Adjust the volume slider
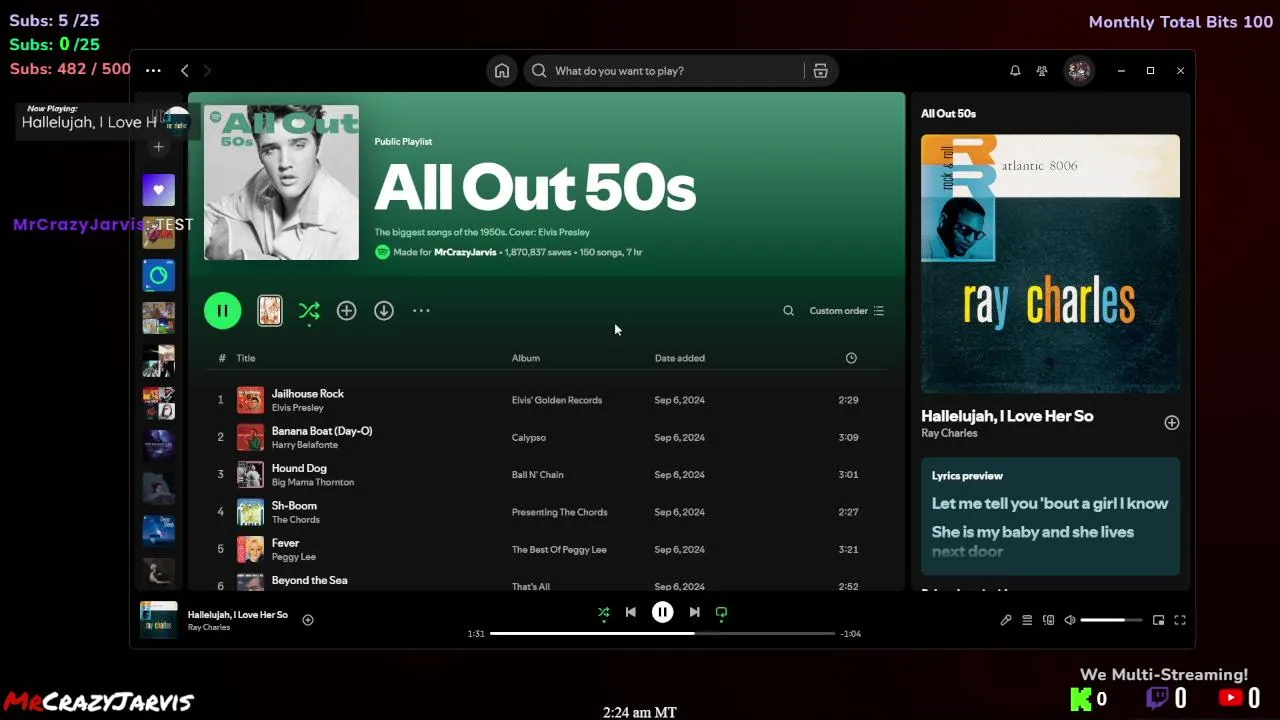Viewport: 1280px width, 720px height. (x=1111, y=620)
